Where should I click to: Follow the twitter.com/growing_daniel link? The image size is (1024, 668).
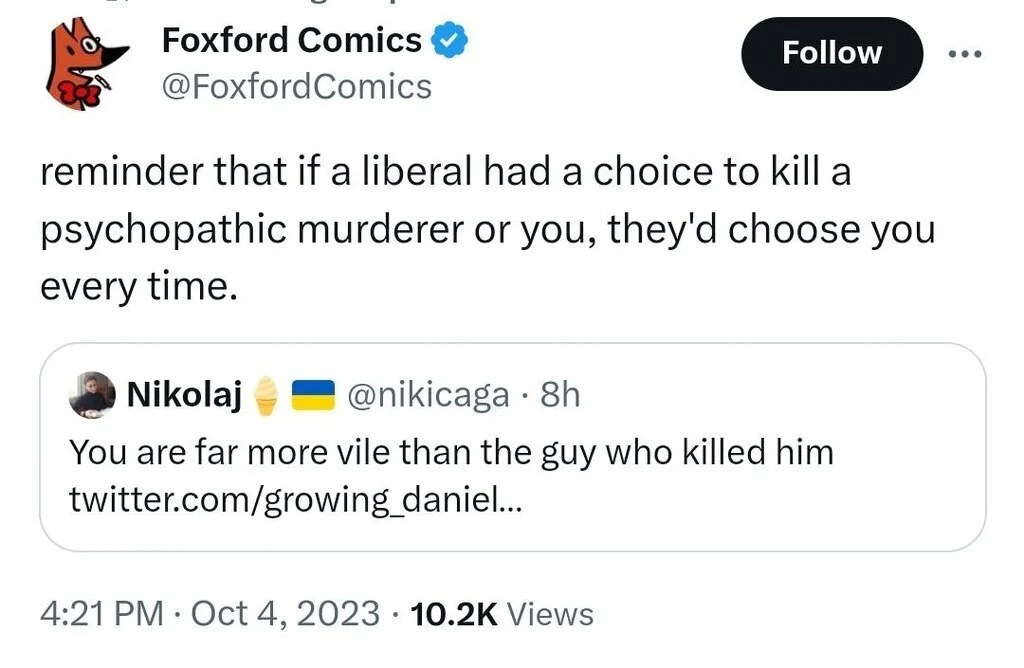pos(295,500)
